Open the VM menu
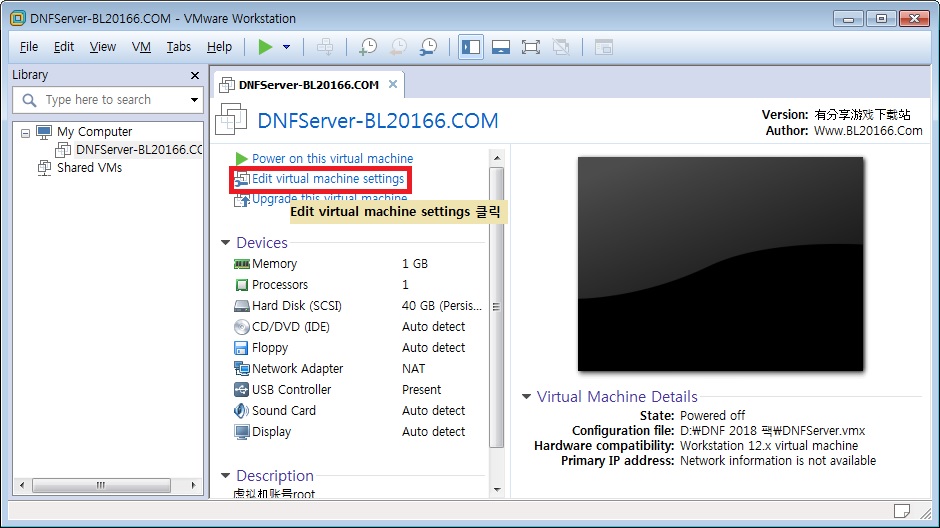 [141, 47]
